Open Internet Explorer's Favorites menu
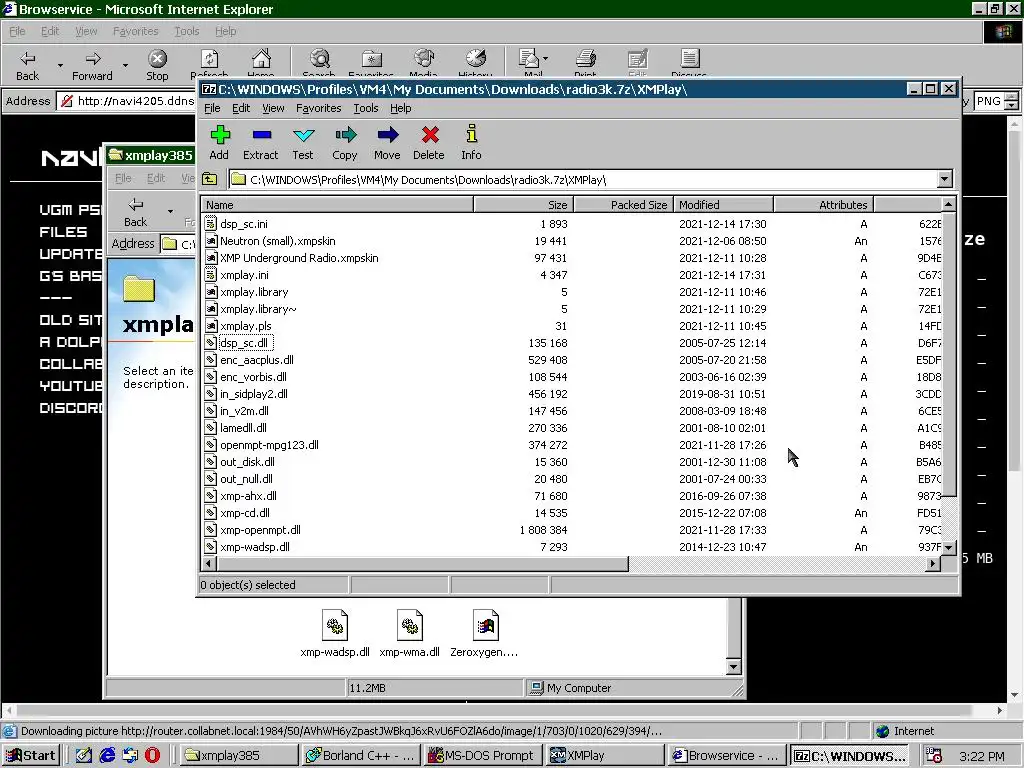Screen dimensions: 1024x768 point(136,31)
